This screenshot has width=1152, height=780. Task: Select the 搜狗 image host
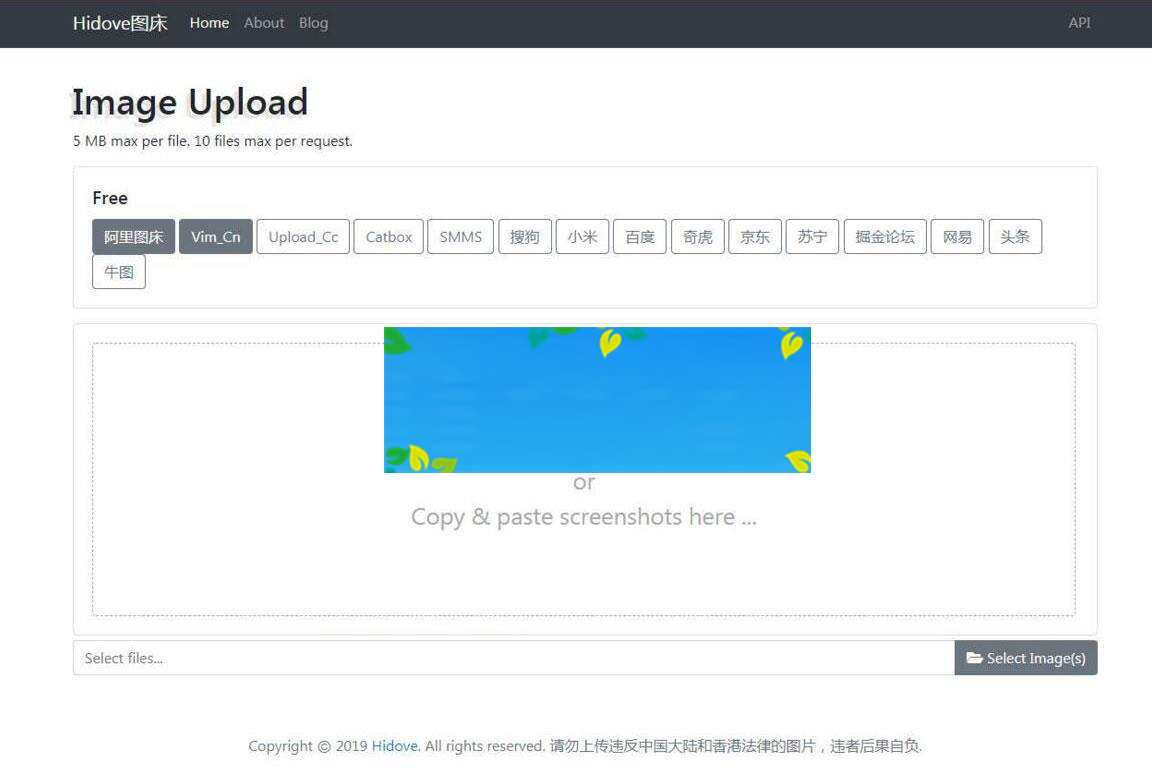coord(525,237)
